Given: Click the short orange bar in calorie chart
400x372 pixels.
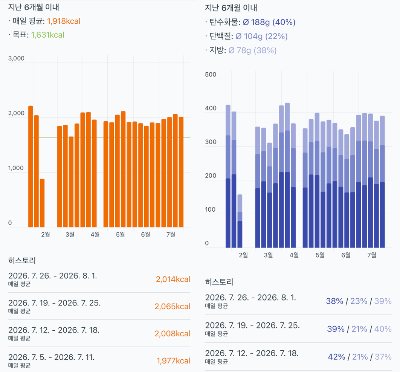Looking at the screenshot, I should coord(42,203).
